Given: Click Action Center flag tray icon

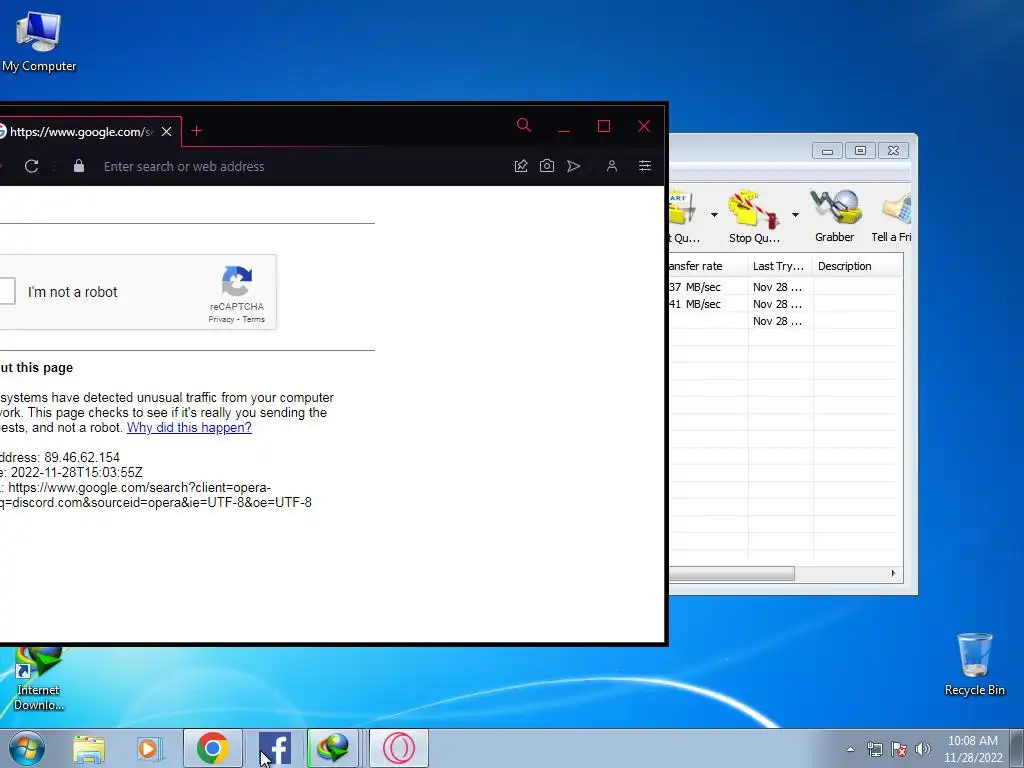Looking at the screenshot, I should tap(899, 749).
